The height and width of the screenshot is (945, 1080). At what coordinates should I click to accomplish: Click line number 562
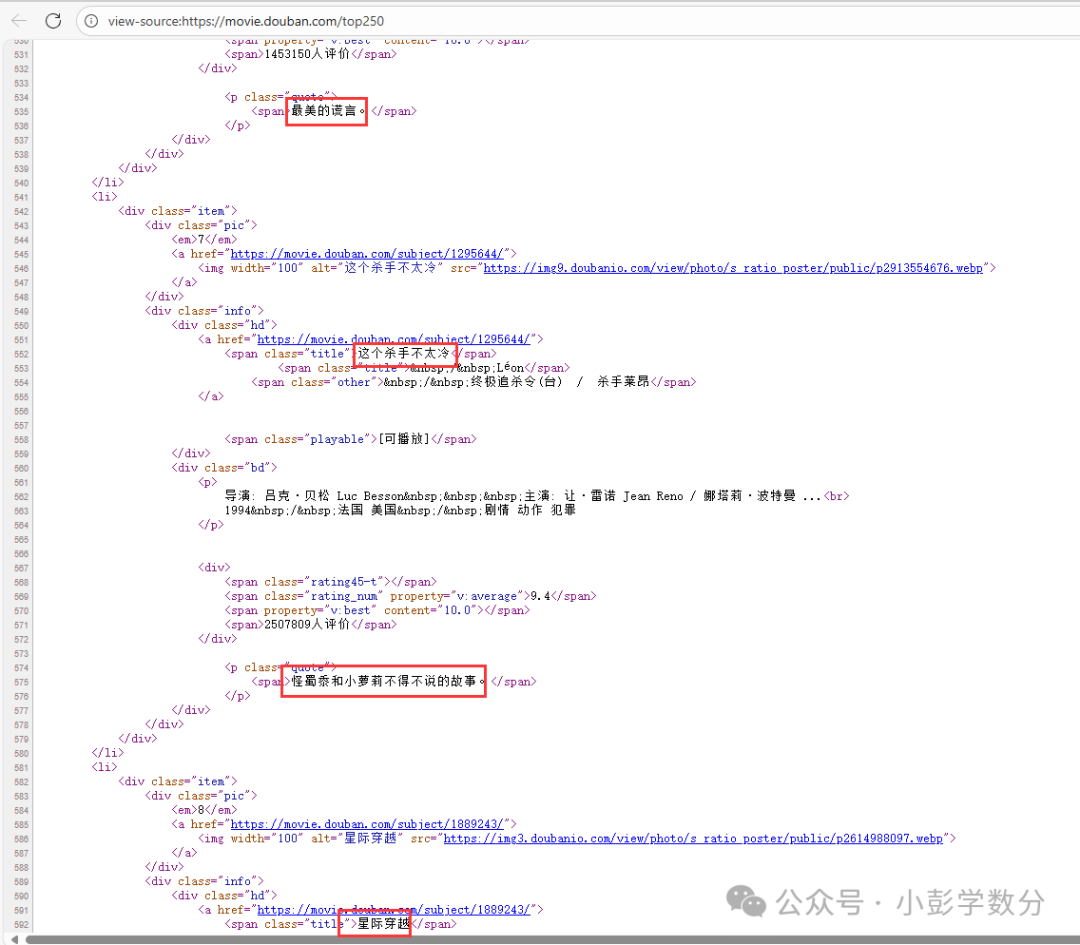coord(21,497)
